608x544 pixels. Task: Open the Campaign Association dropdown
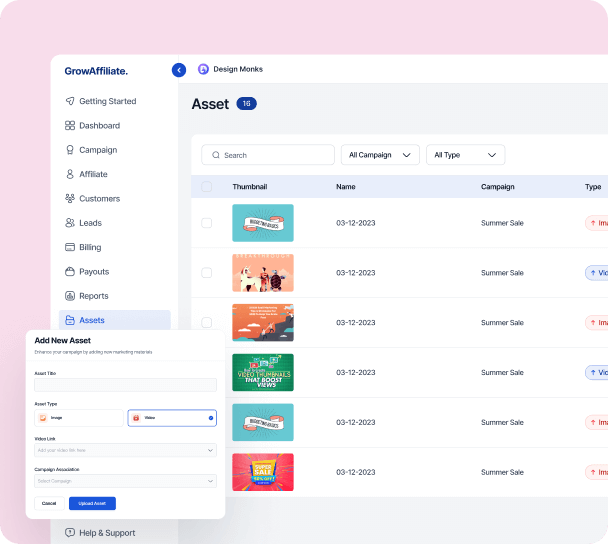pos(125,481)
